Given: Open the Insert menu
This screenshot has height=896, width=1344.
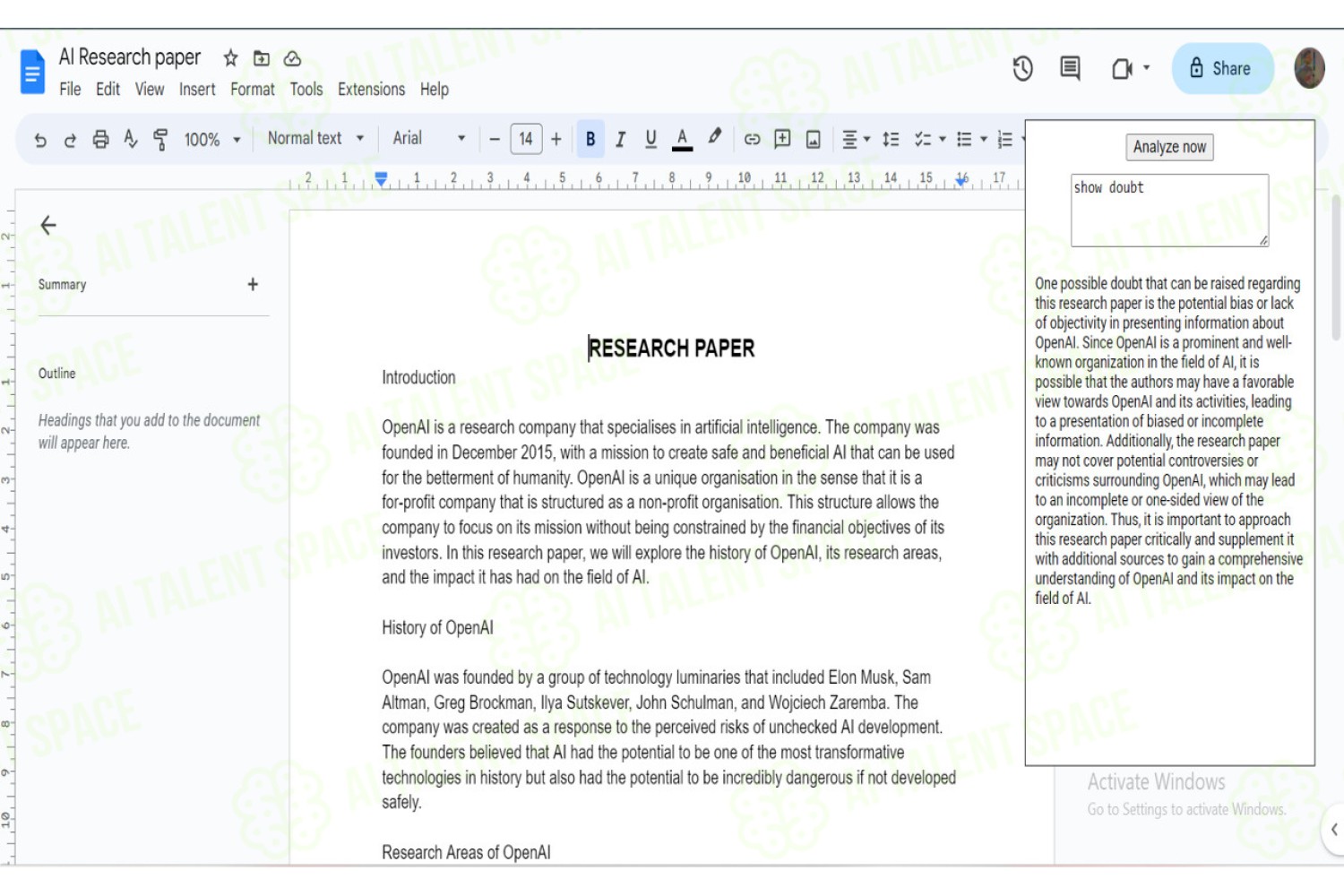Looking at the screenshot, I should 197,90.
